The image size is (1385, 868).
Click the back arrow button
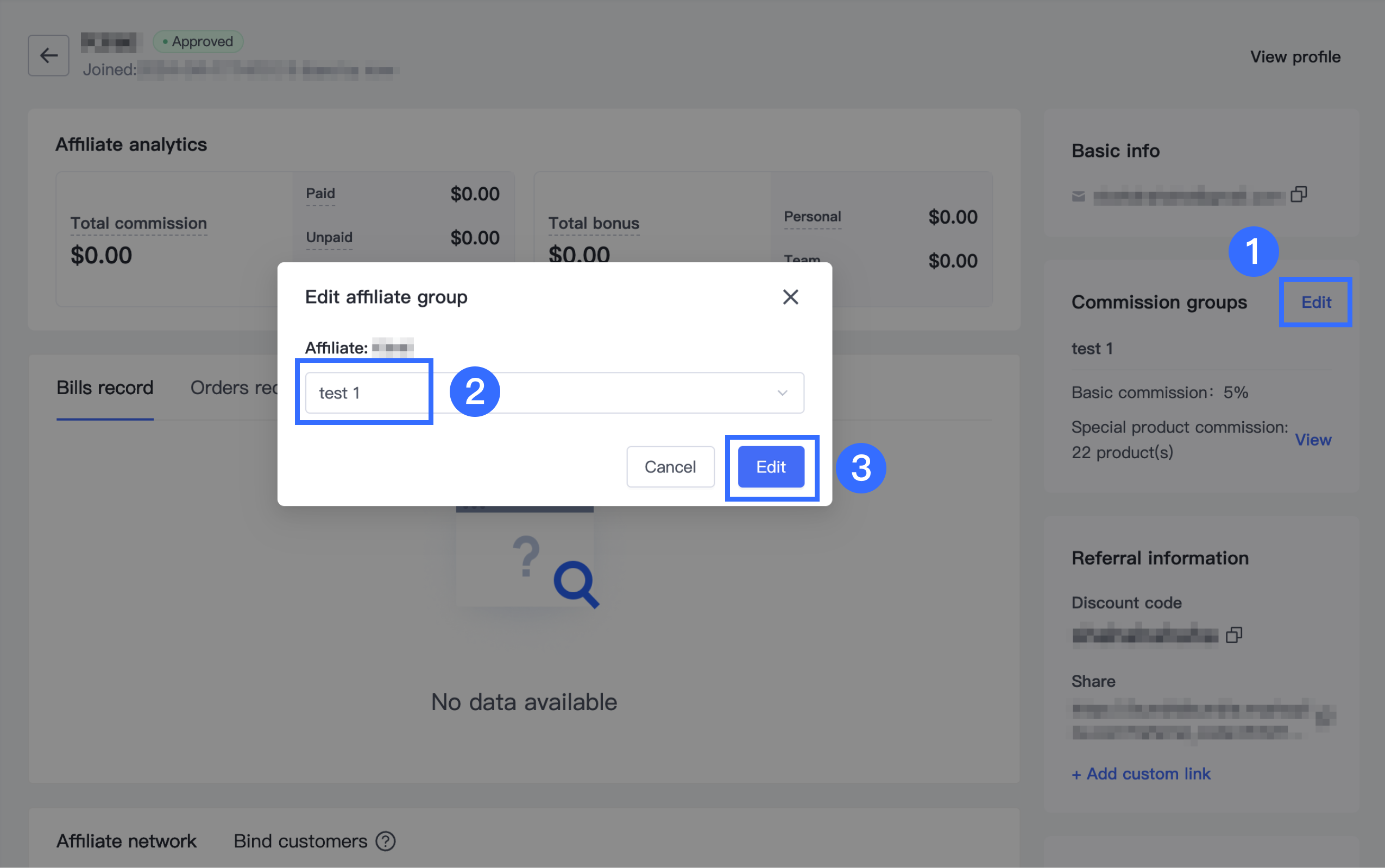tap(48, 56)
